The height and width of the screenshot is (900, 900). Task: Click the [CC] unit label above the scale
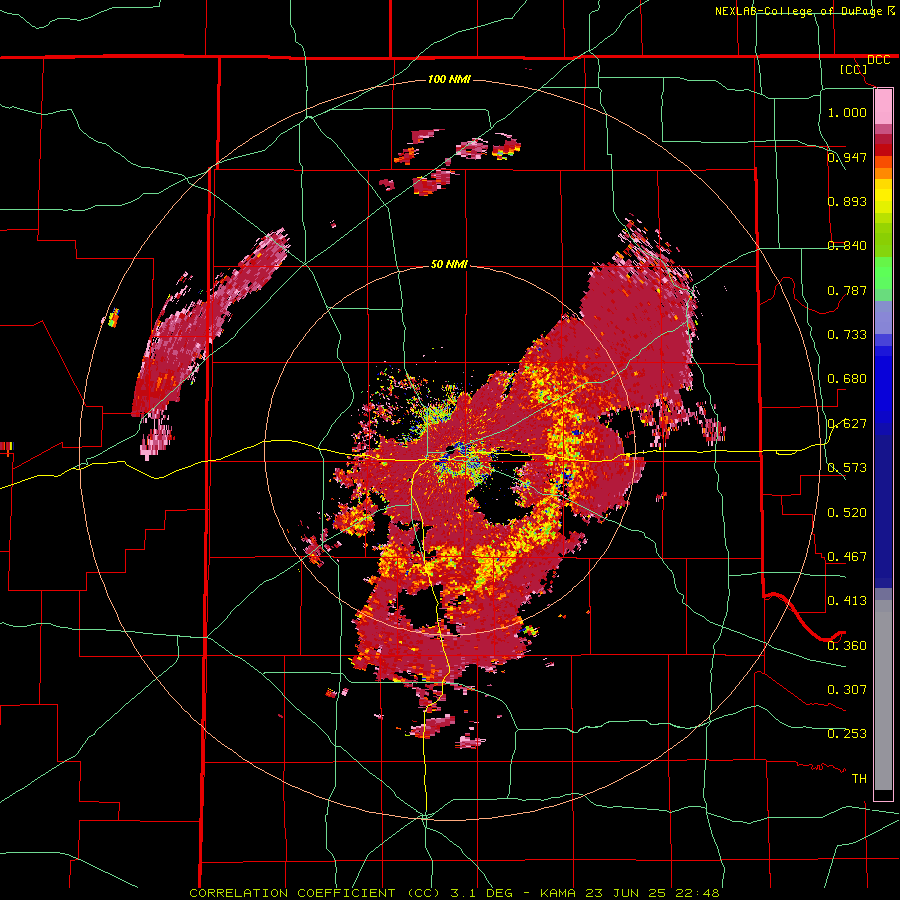coord(854,69)
